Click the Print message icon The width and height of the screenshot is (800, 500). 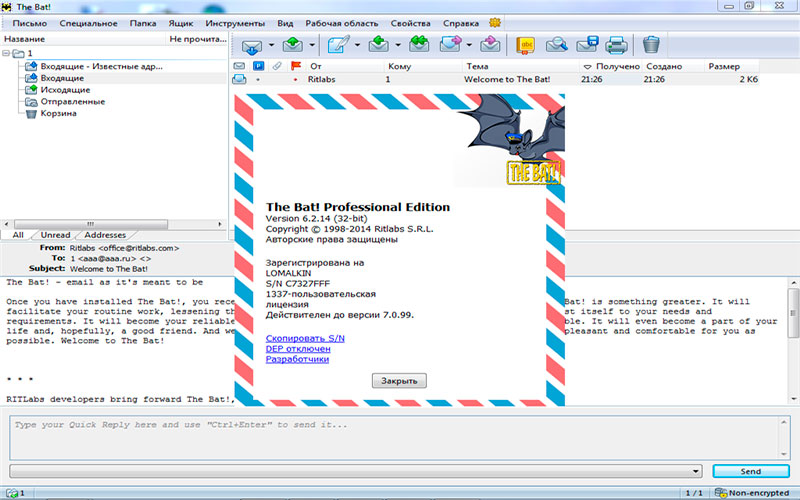[x=616, y=45]
